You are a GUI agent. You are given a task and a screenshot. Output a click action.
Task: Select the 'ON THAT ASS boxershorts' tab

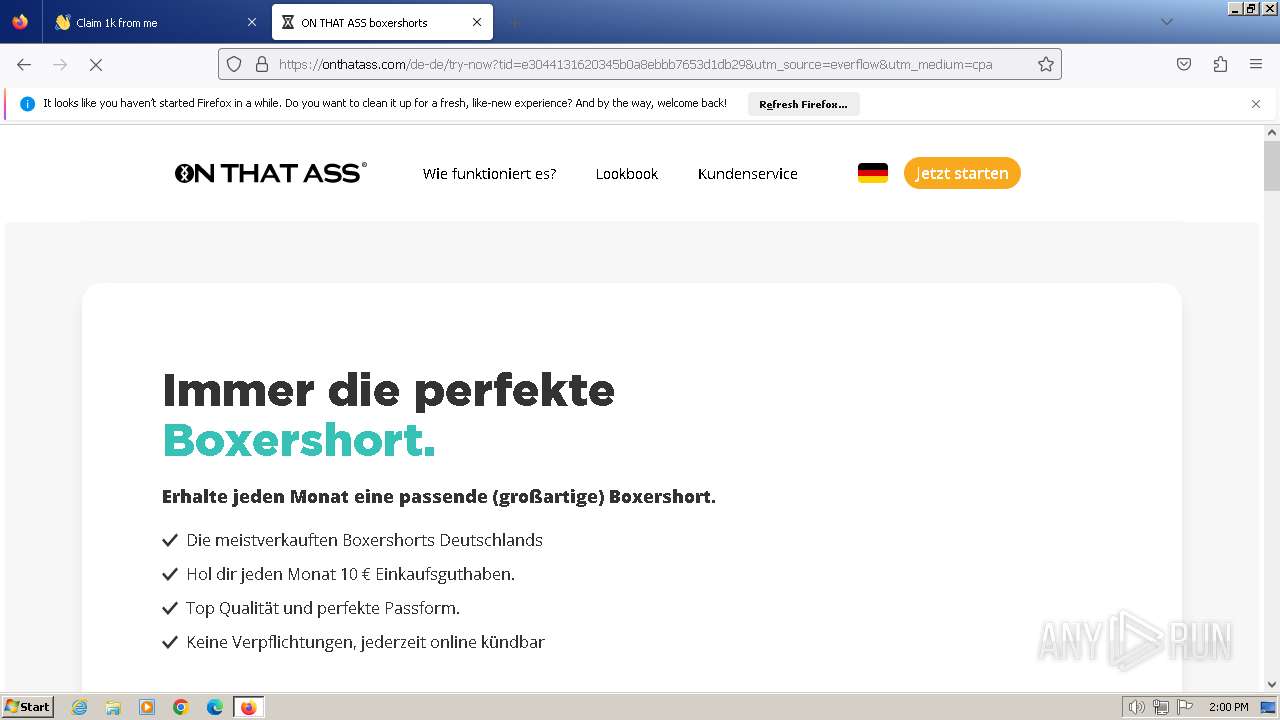coord(382,22)
